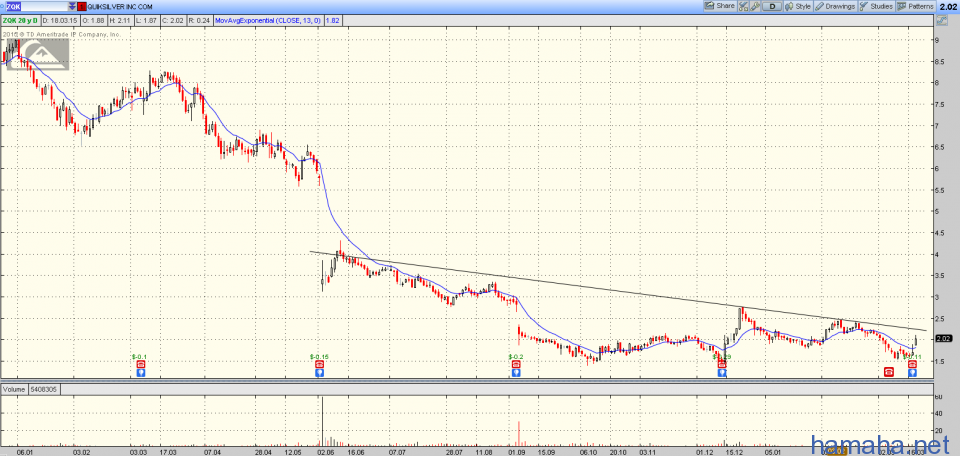Change the daily D timeframe button
Viewport: 960px width, 456px height.
click(773, 6)
